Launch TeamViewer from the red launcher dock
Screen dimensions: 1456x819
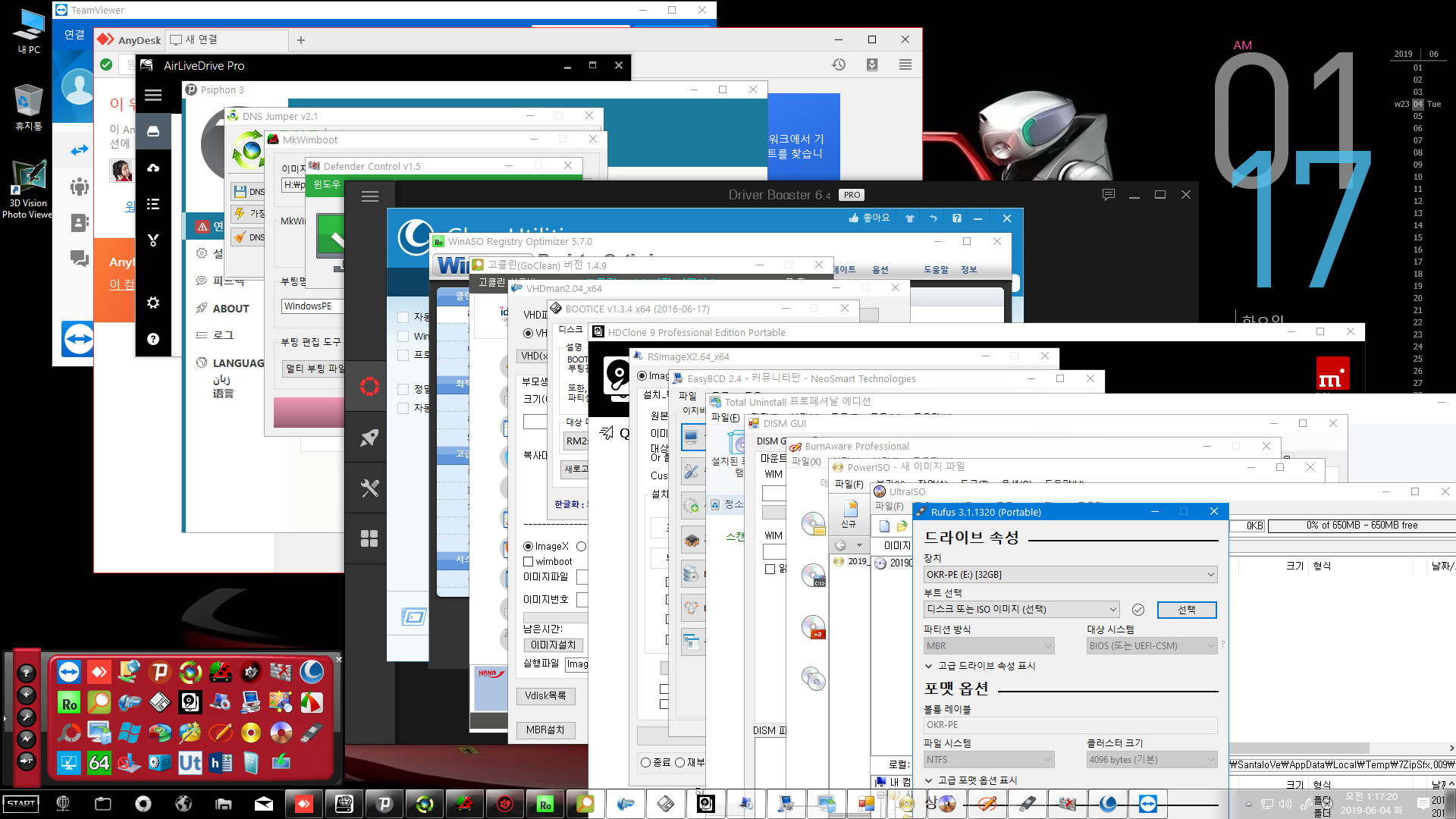click(x=69, y=672)
